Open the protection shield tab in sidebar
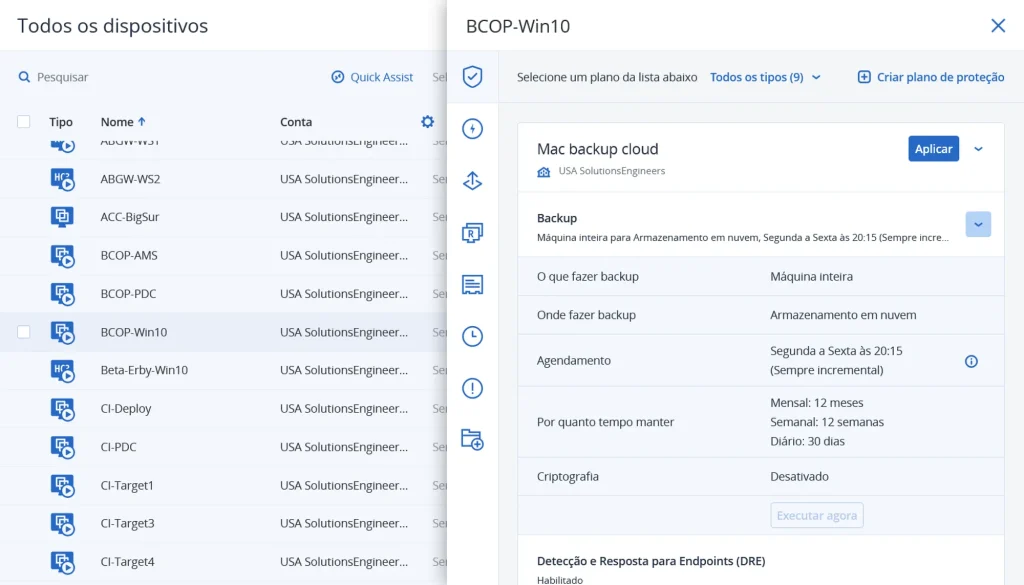The width and height of the screenshot is (1024, 585). pyautogui.click(x=472, y=77)
